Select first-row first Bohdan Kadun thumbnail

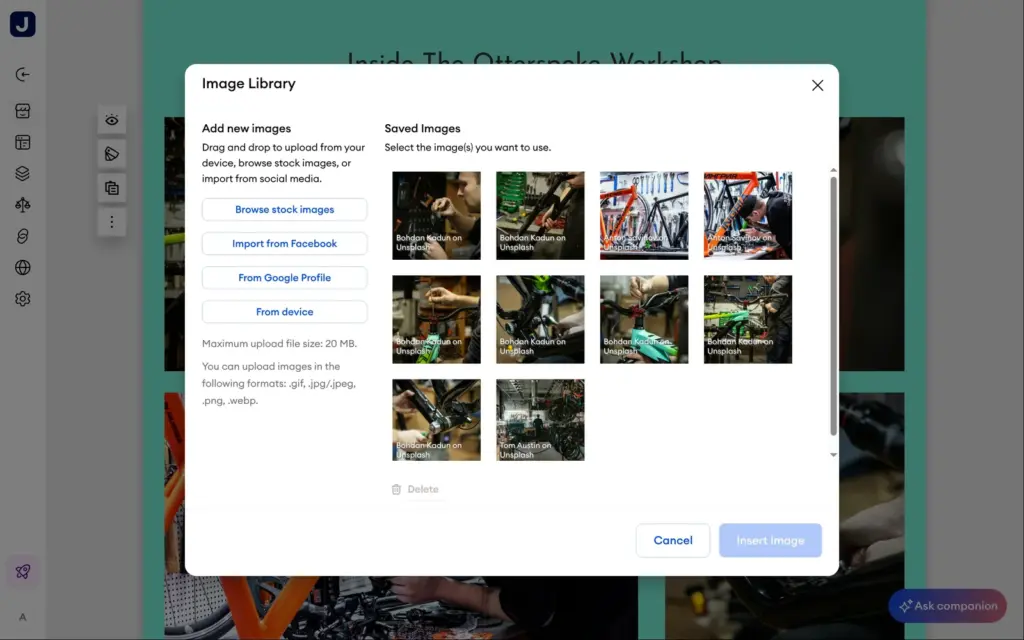pyautogui.click(x=436, y=216)
